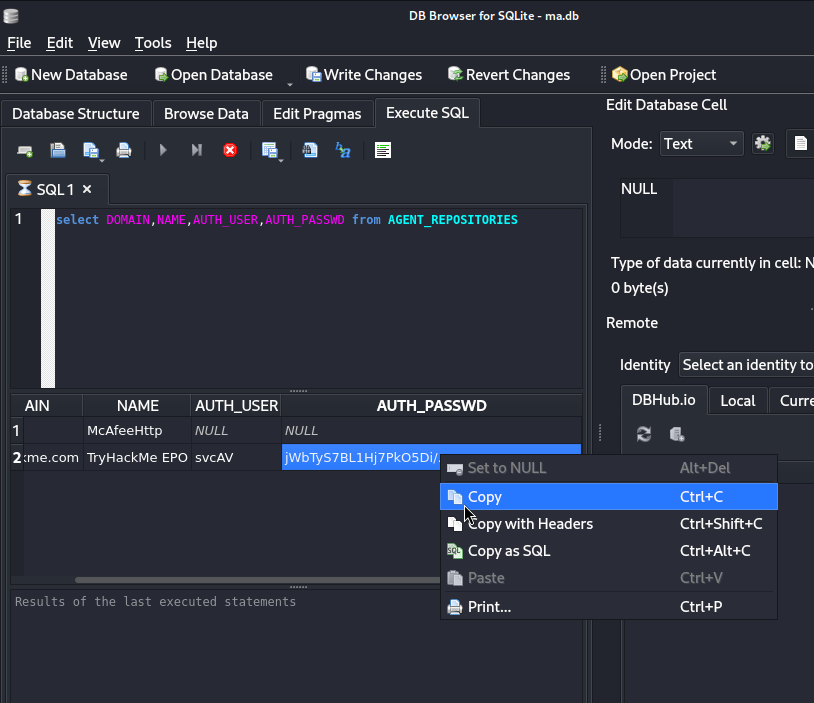Switch to Database Structure tab

[76, 114]
